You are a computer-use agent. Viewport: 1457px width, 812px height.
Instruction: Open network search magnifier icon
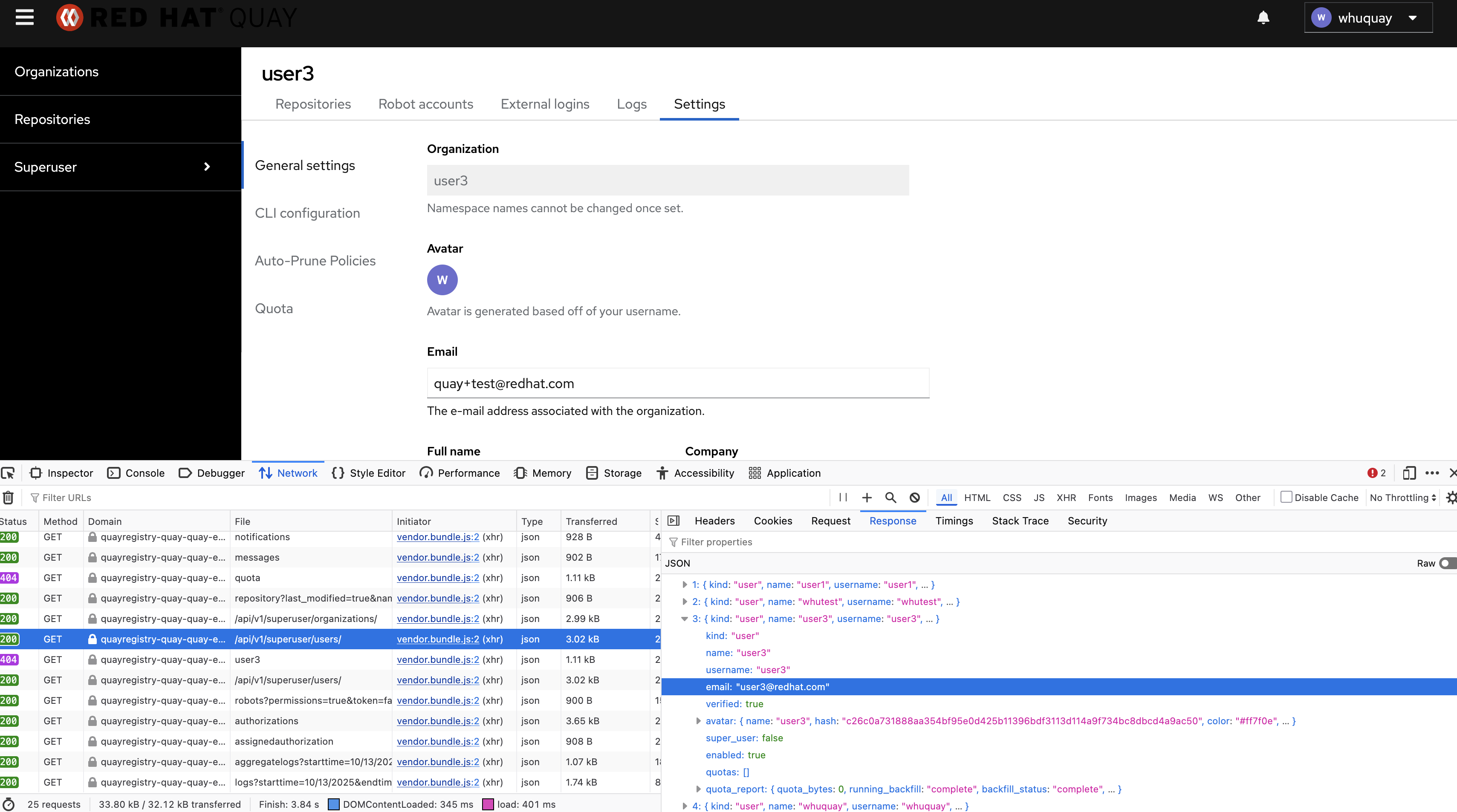(x=890, y=498)
